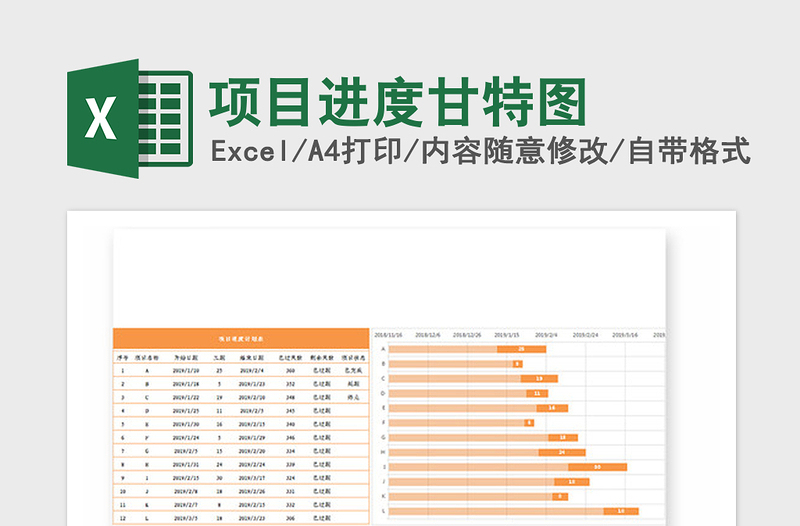800x526 pixels.
Task: Select row 1 start date 2019/1/10
Action: tap(187, 370)
